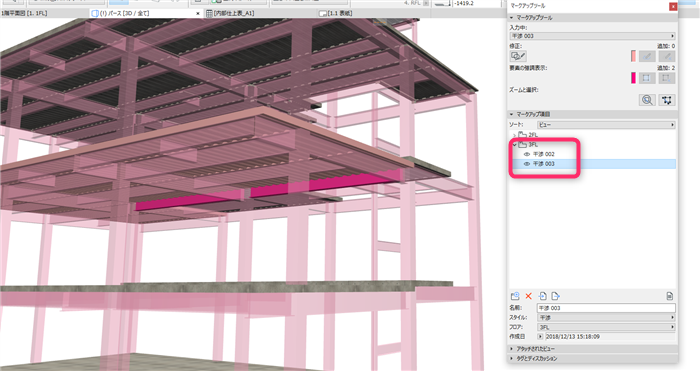Open the フロア dropdown showing 3FL

[606, 327]
